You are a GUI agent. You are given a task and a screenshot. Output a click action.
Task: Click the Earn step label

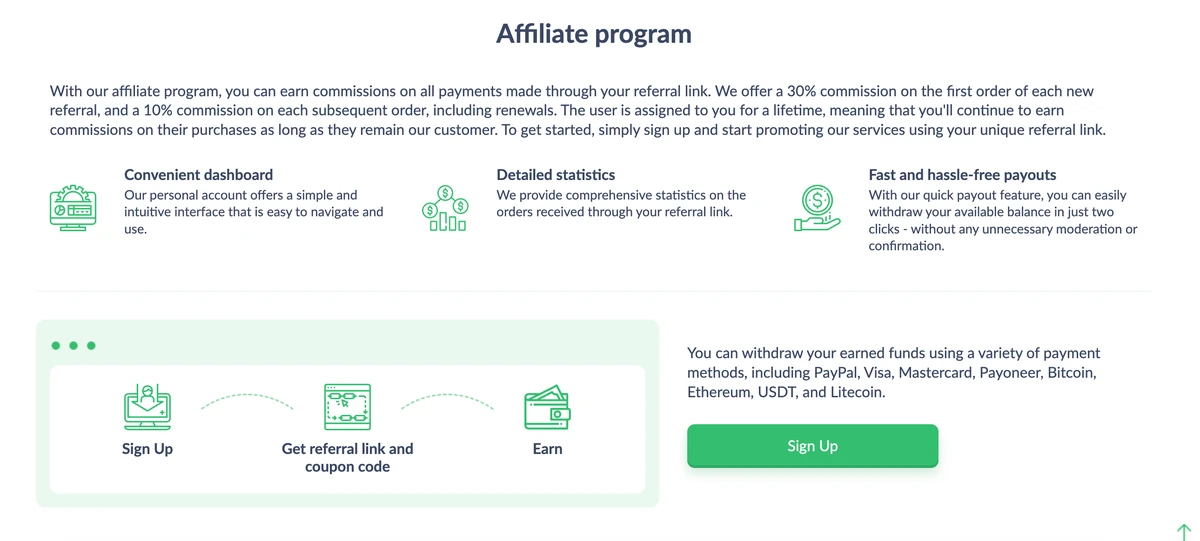tap(547, 449)
